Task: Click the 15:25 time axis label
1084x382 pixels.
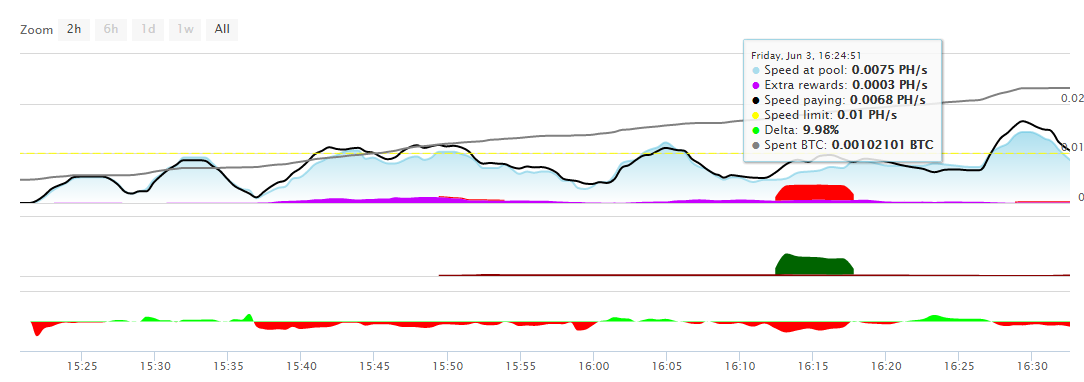Action: pyautogui.click(x=82, y=365)
